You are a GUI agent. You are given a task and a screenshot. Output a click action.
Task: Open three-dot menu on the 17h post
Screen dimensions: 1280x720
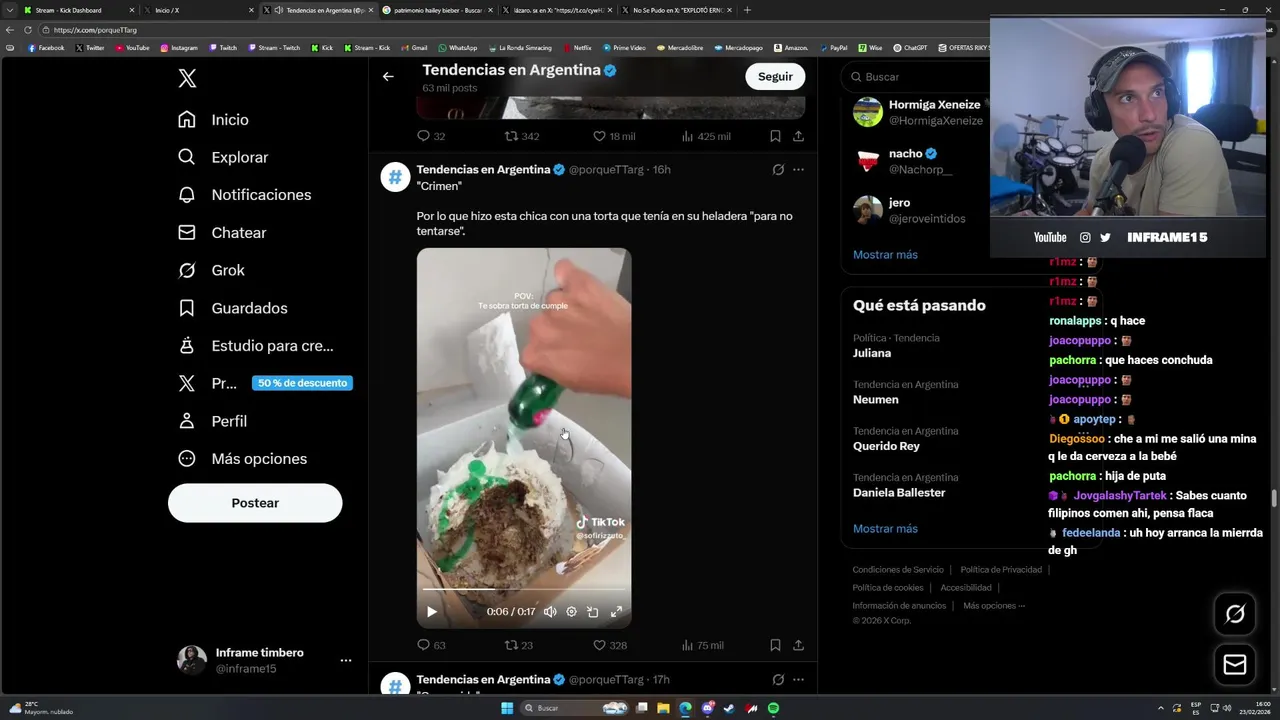tap(798, 680)
